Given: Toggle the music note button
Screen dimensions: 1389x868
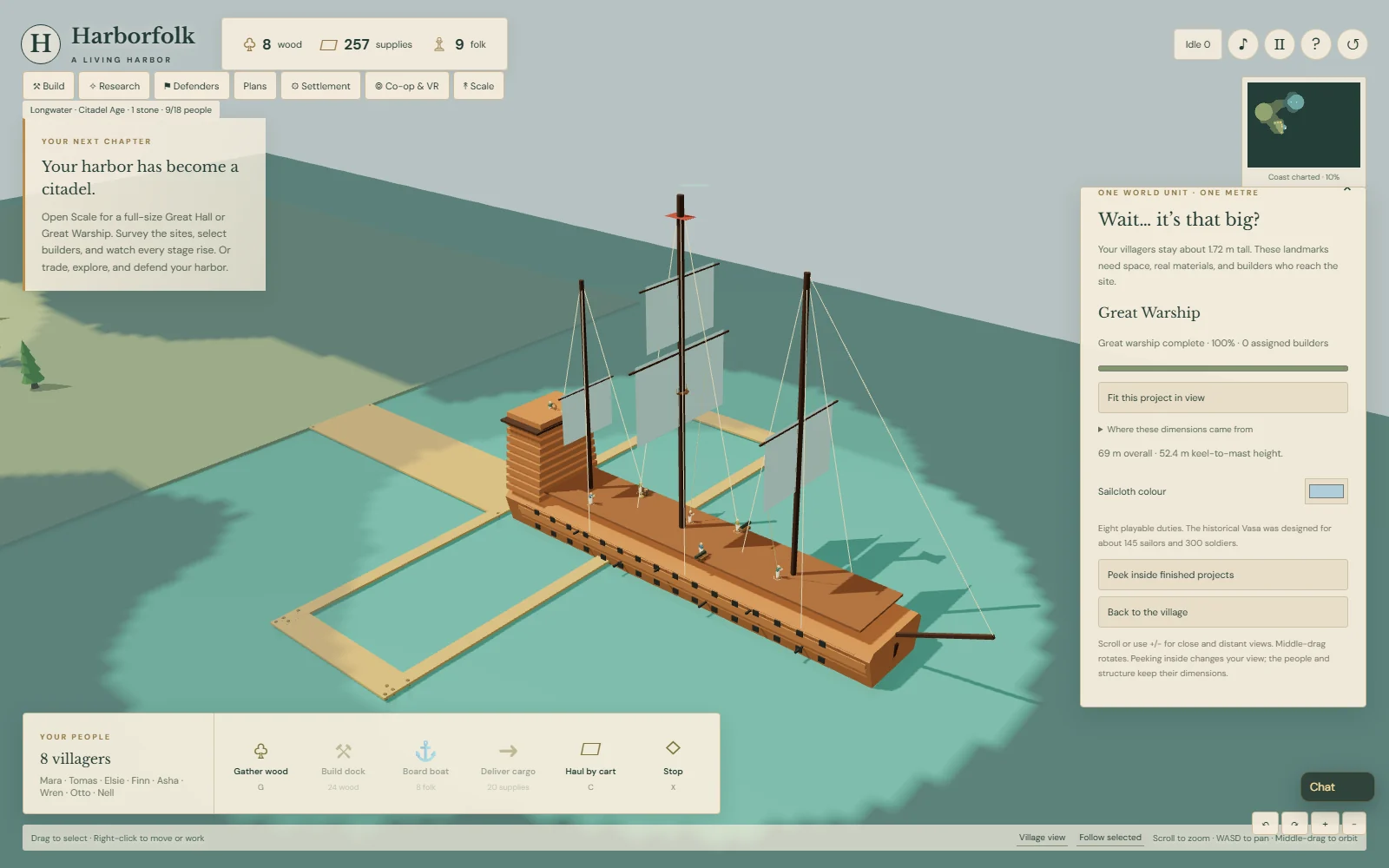Looking at the screenshot, I should click(1242, 44).
